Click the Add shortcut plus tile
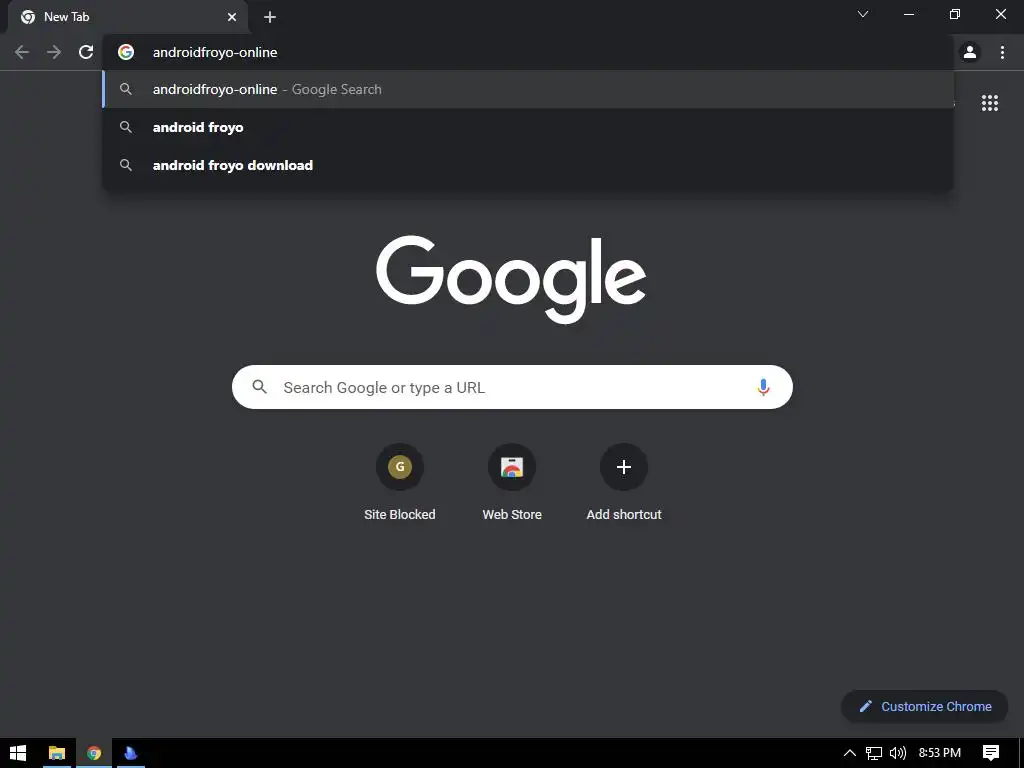 [x=624, y=482]
